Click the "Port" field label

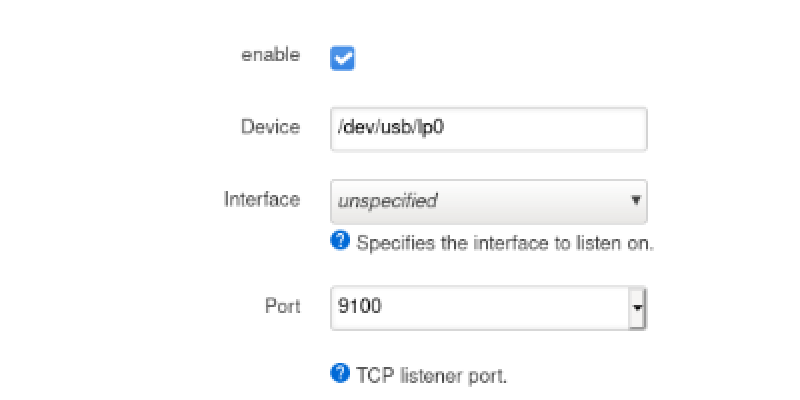click(283, 306)
